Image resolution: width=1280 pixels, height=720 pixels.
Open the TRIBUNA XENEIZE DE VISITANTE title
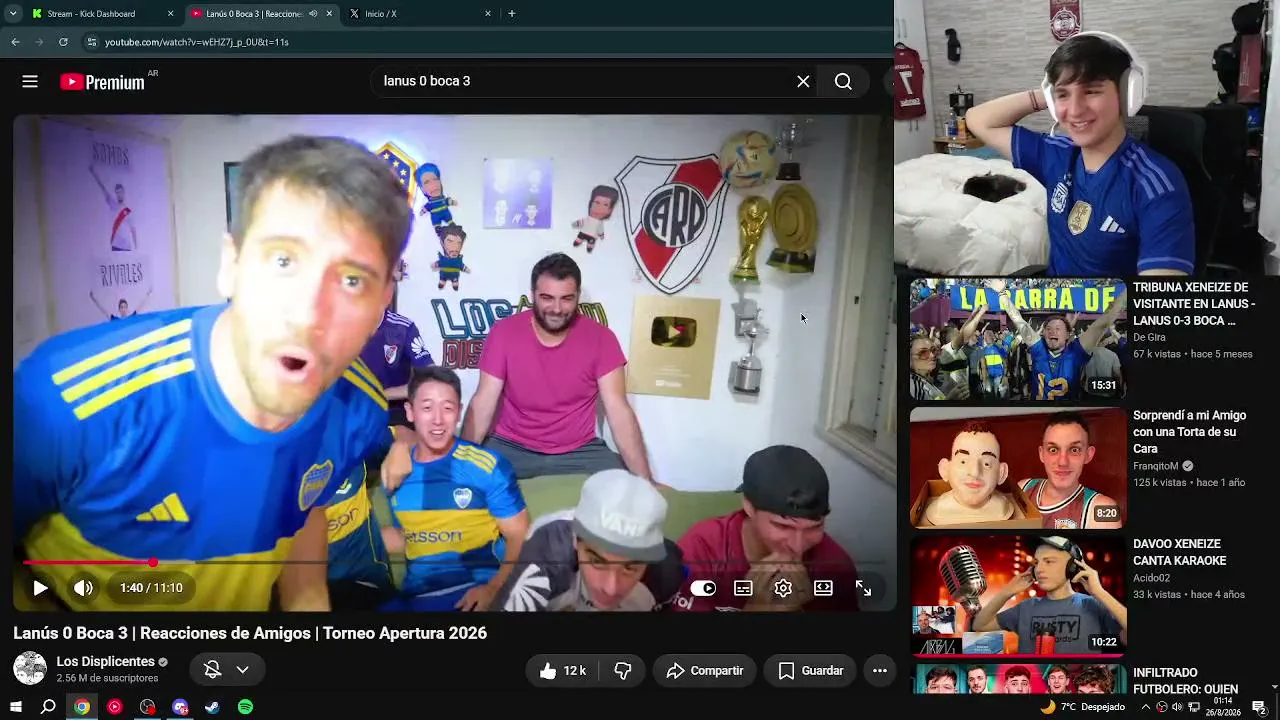[1194, 304]
